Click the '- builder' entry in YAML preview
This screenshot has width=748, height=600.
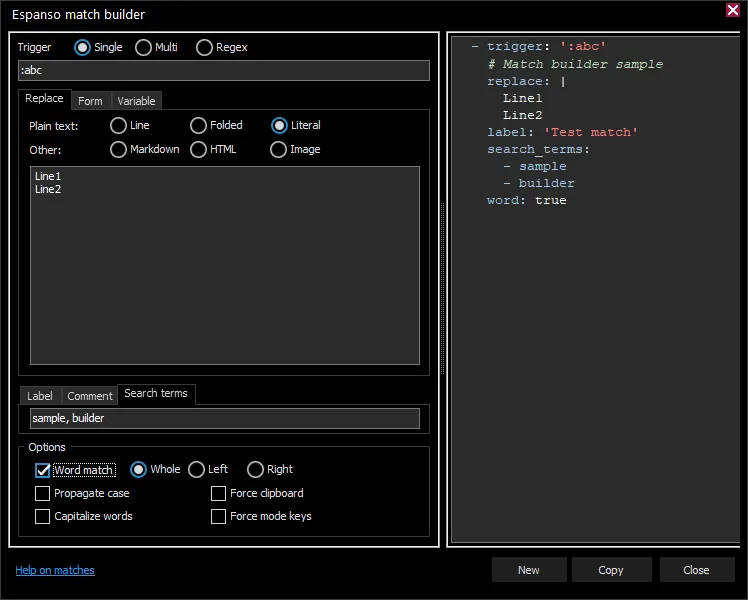coord(539,183)
